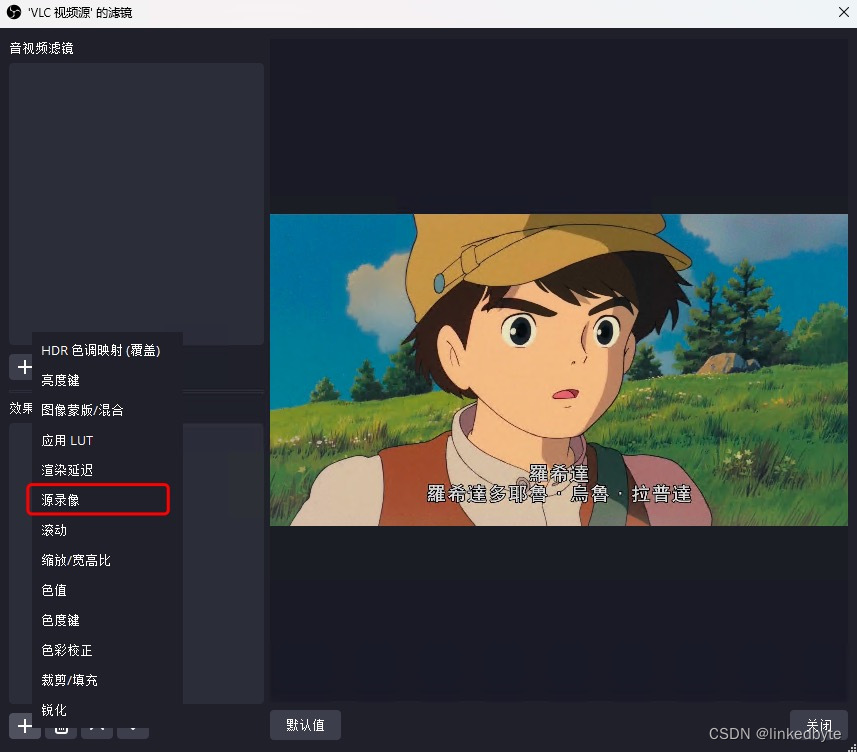Close the VLC 视频源 filter window
Viewport: 857px width, 752px height.
tap(843, 12)
